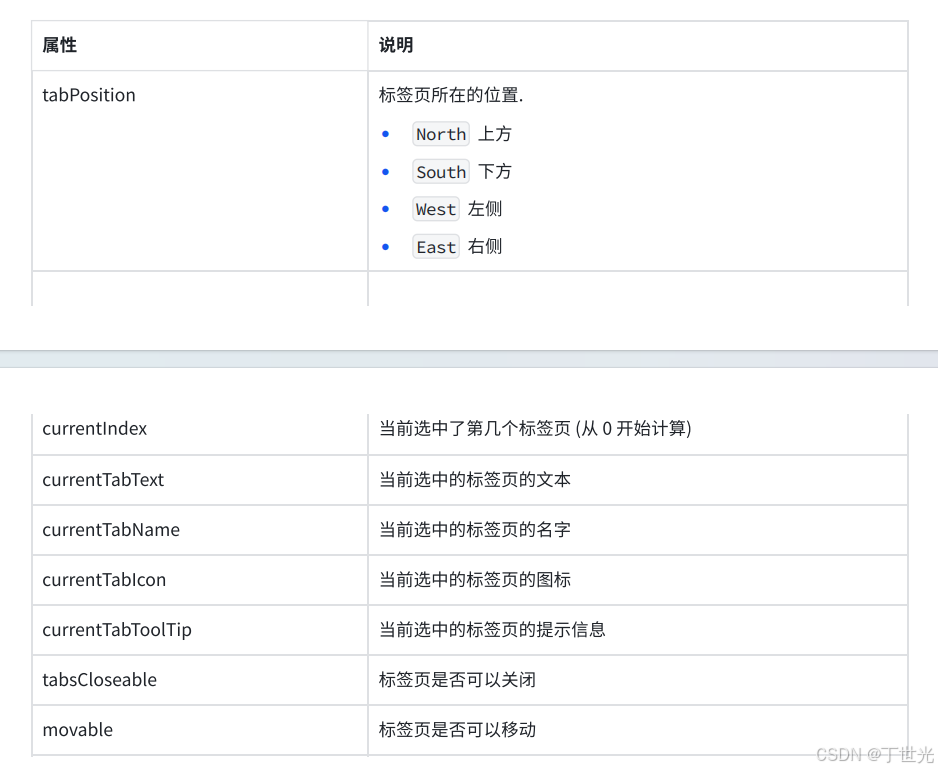Click the bullet point beside West
The image size is (938, 770).
386,209
